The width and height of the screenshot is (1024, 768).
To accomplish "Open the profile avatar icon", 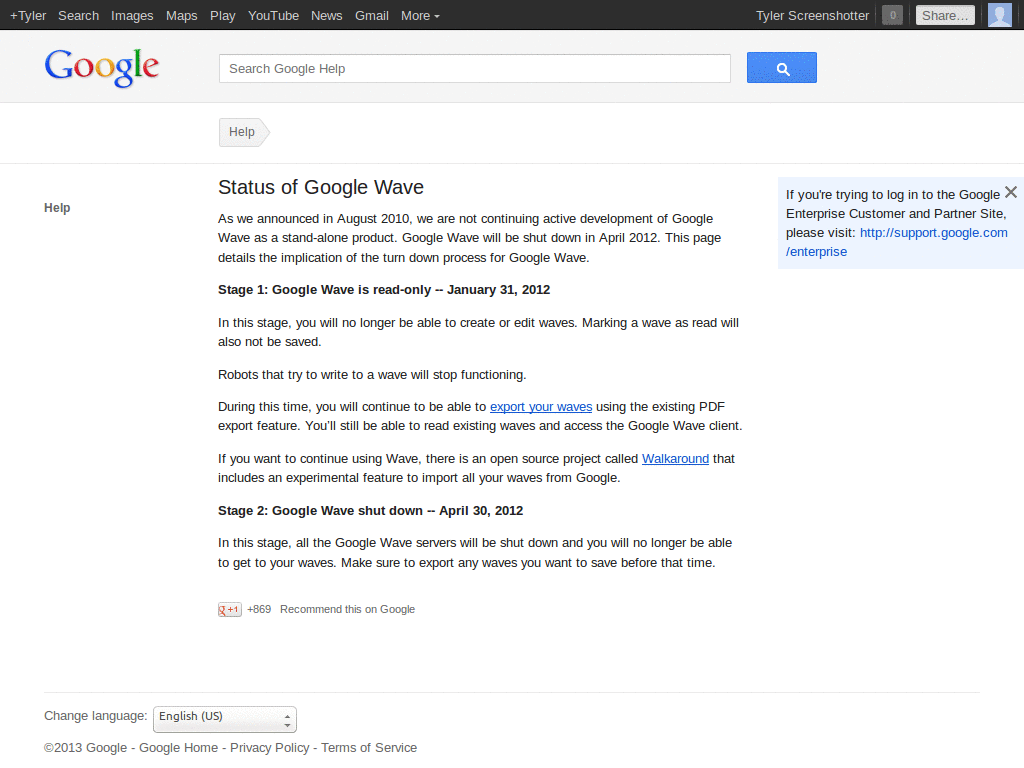I will click(999, 15).
